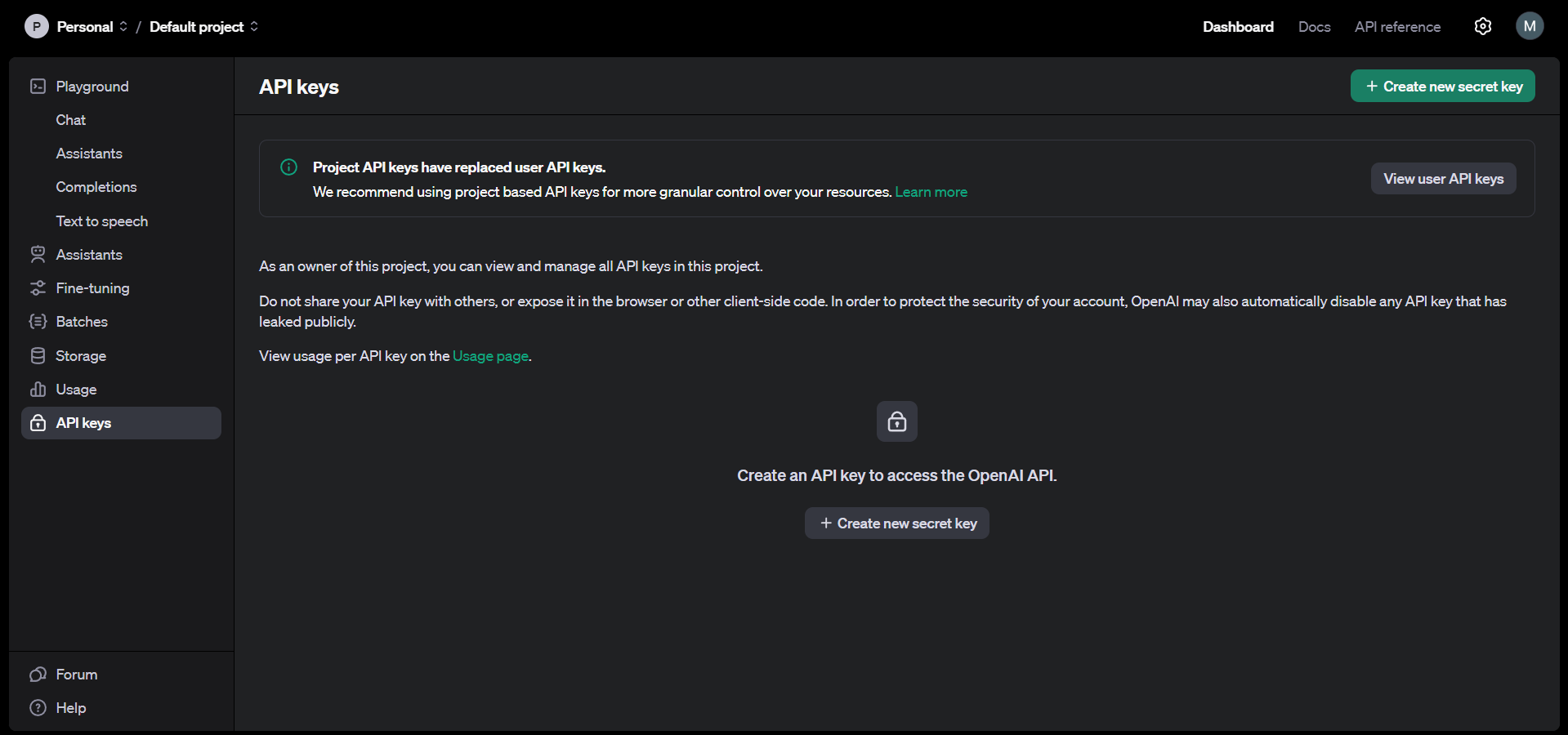Open the Learn more link
The image size is (1568, 735).
coord(931,192)
